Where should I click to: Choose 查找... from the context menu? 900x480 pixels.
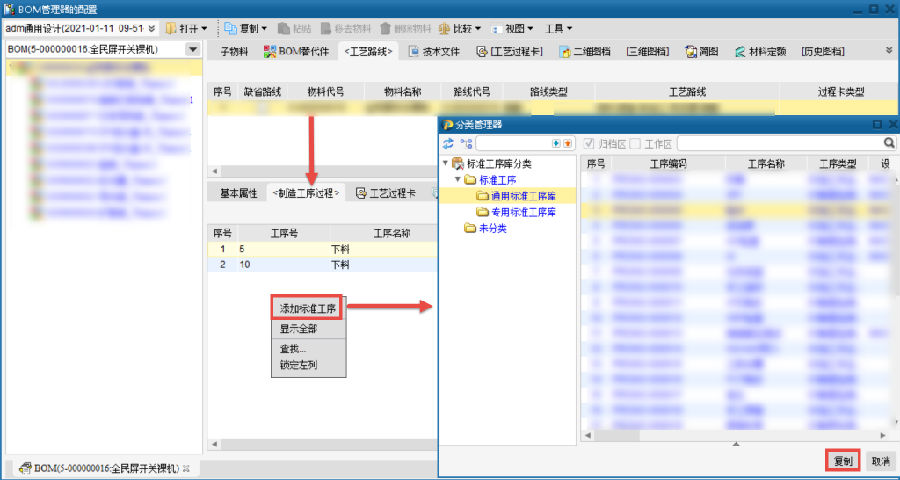point(293,349)
